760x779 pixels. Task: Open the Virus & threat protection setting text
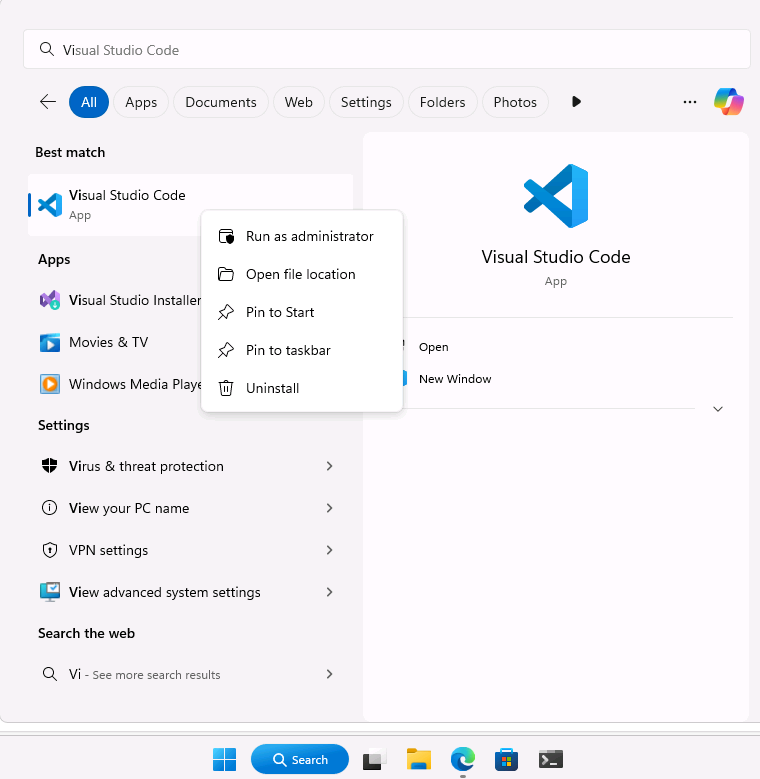(146, 466)
